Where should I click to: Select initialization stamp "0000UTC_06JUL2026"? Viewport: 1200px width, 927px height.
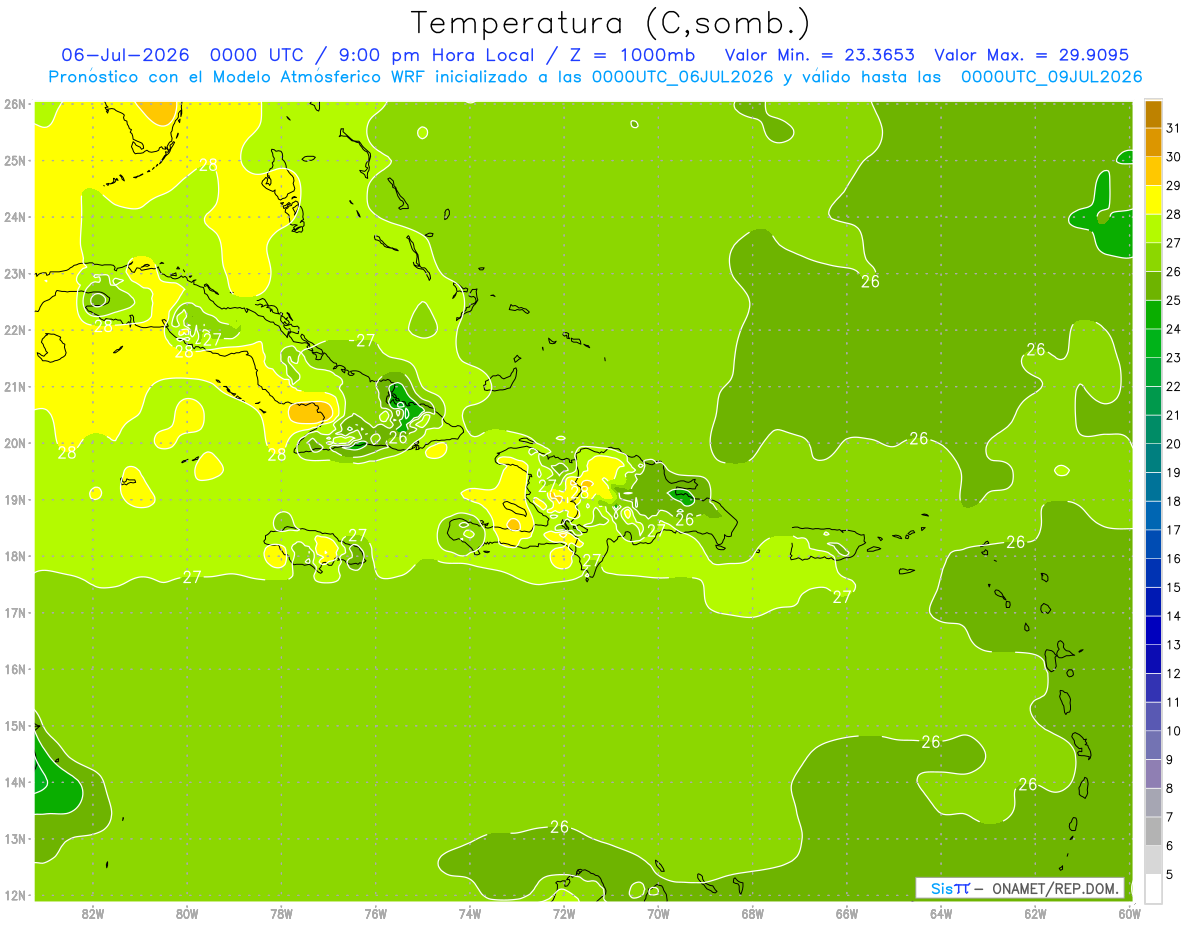coord(682,77)
